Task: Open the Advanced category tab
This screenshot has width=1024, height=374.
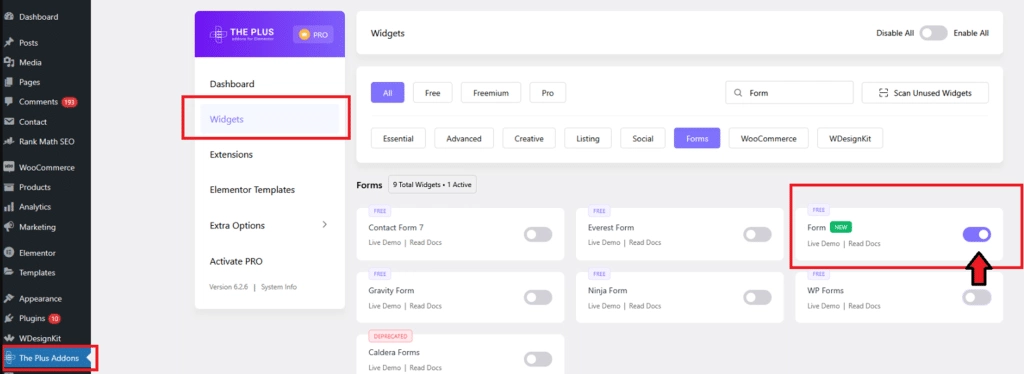Action: click(464, 138)
